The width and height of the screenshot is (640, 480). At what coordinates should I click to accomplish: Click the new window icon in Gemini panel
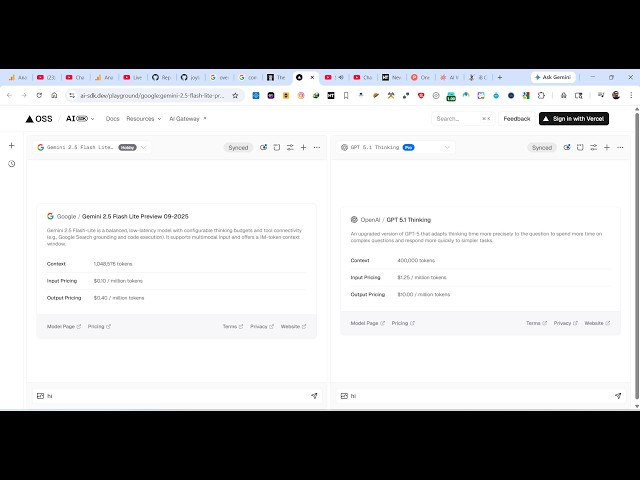pos(277,147)
